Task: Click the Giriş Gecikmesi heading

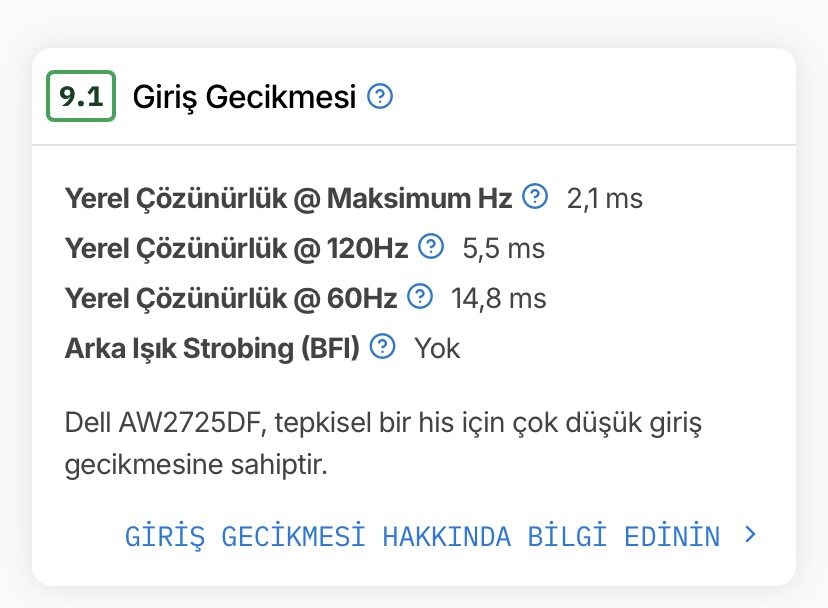Action: pyautogui.click(x=245, y=98)
